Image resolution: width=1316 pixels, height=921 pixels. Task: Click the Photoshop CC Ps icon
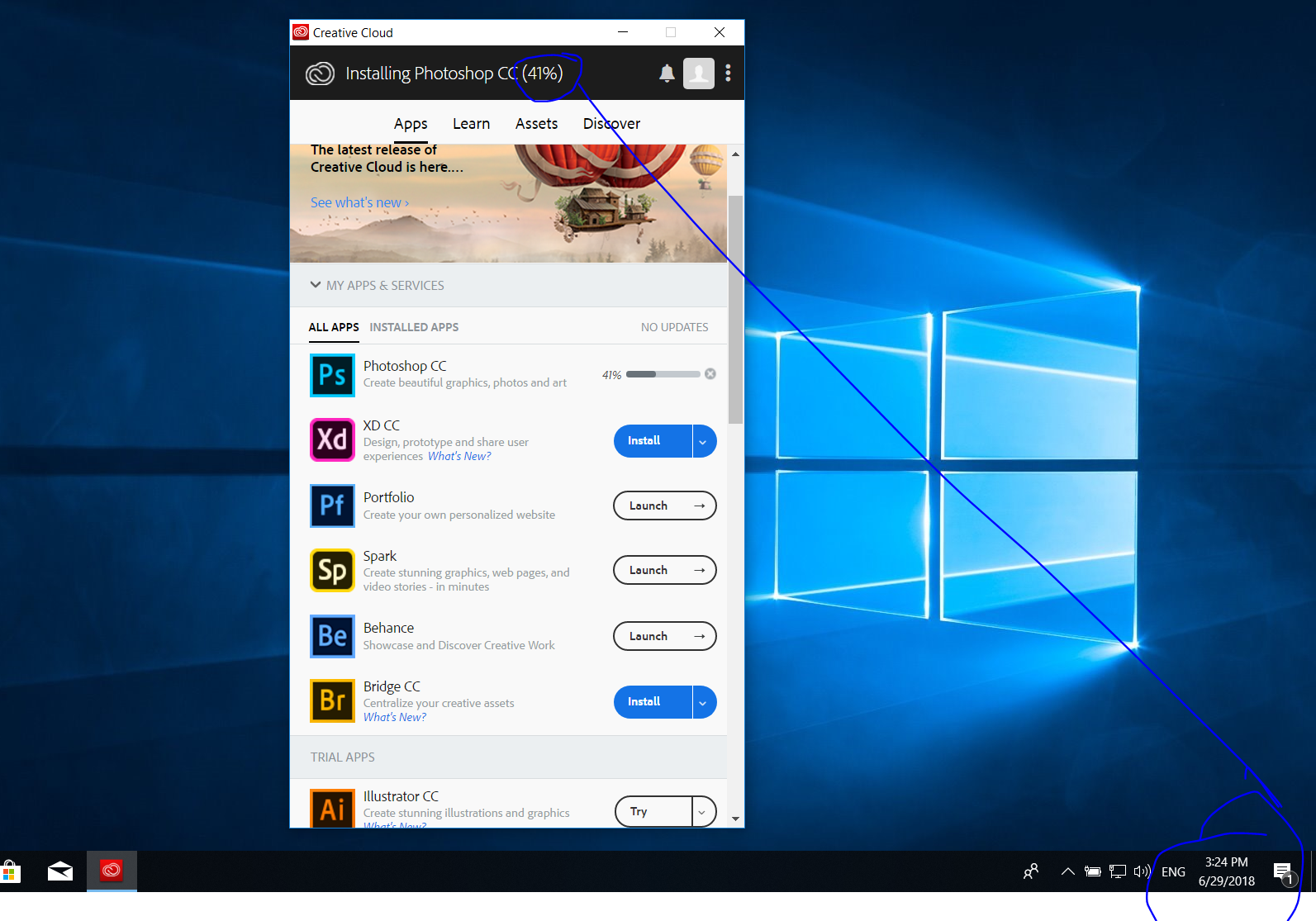click(x=332, y=375)
